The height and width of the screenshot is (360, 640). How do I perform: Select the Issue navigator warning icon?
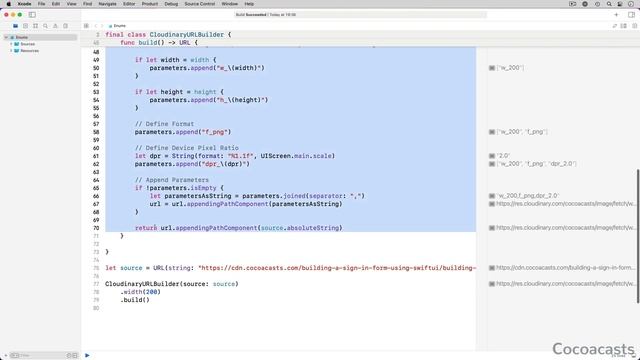click(56, 26)
